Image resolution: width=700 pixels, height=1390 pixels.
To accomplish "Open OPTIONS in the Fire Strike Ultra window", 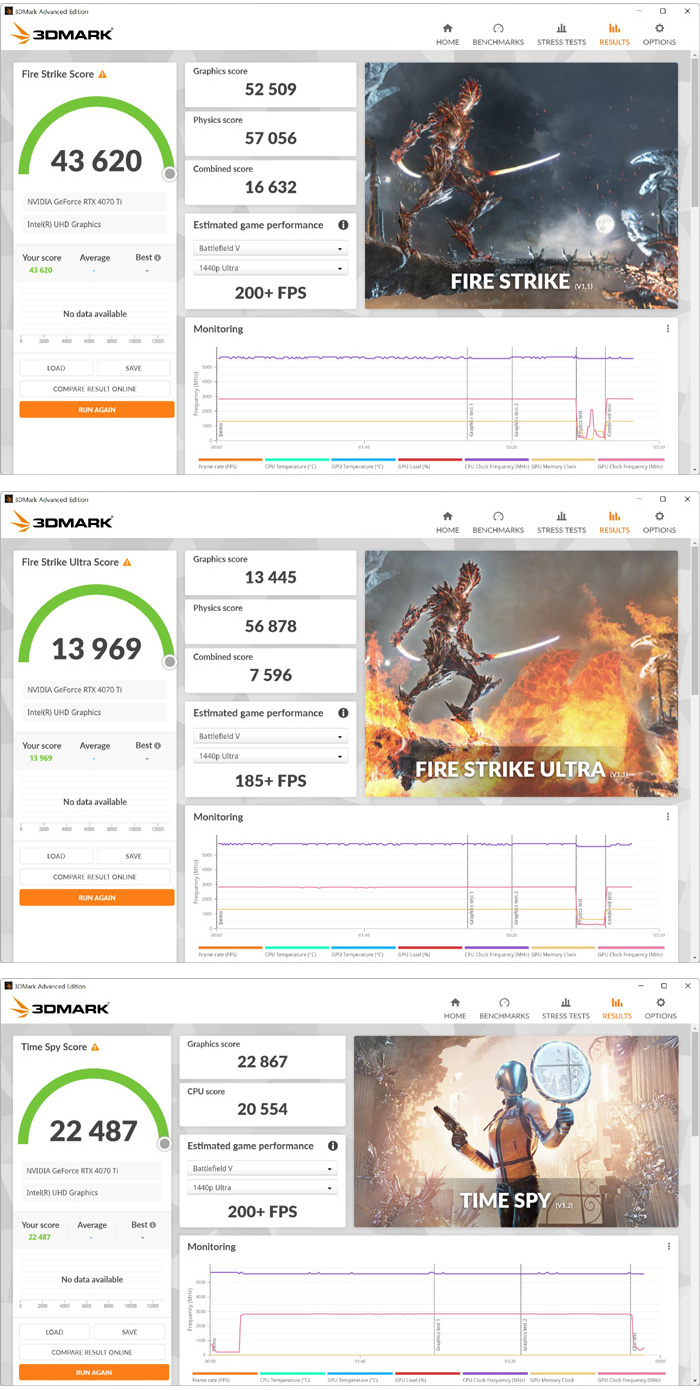I will (x=659, y=522).
